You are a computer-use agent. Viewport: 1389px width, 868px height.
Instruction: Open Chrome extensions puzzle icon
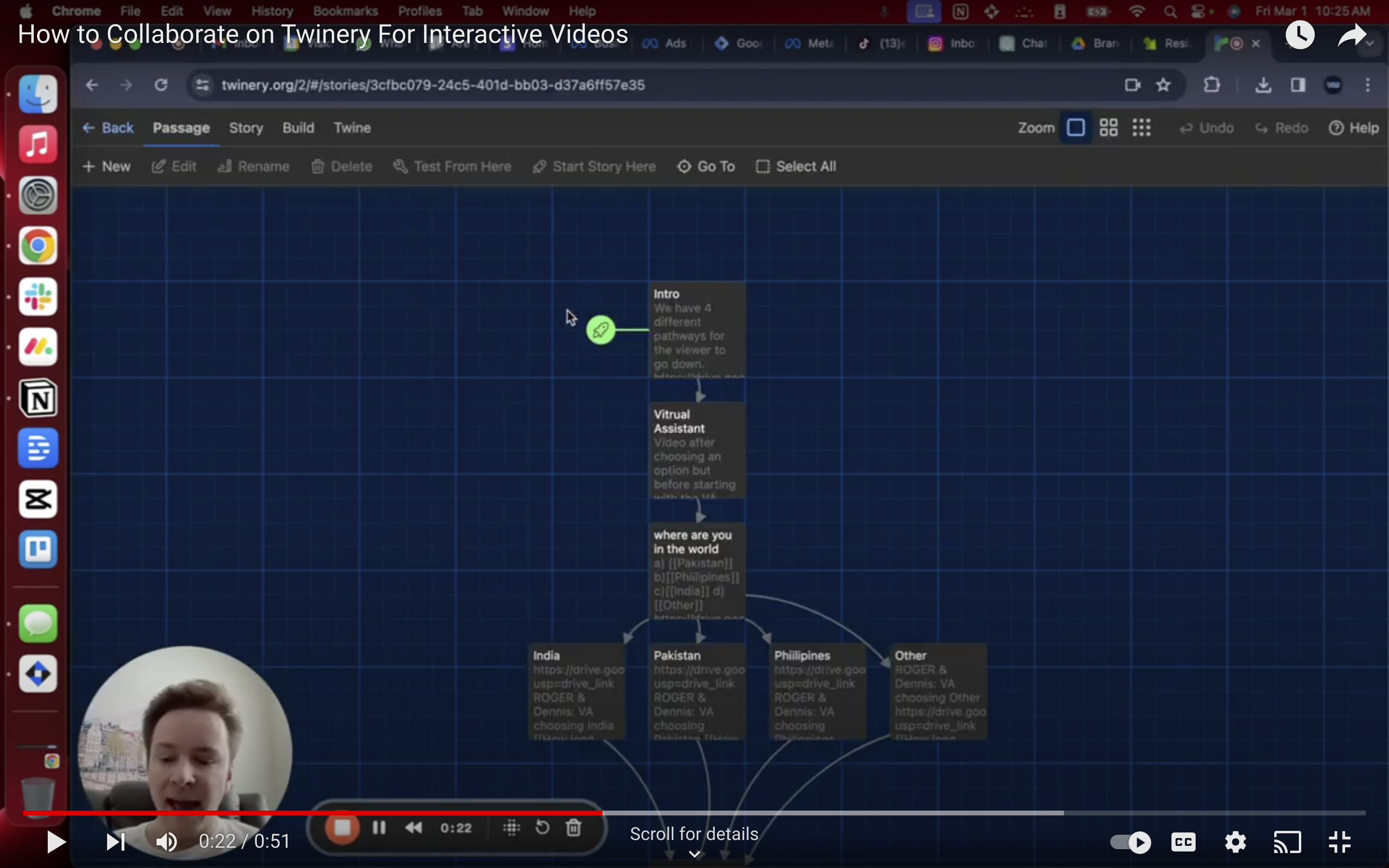tap(1212, 85)
